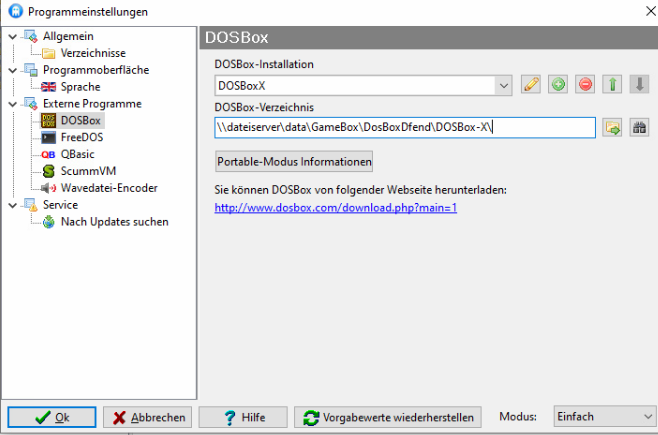This screenshot has width=658, height=435.
Task: Click Portable-Modus Informationen button
Action: click(x=294, y=161)
